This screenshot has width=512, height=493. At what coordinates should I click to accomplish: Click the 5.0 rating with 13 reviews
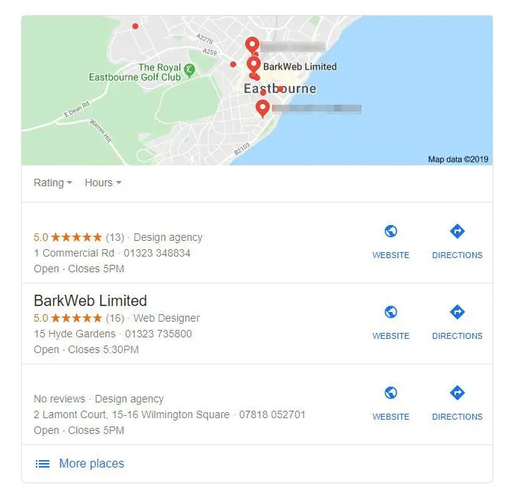click(x=79, y=237)
